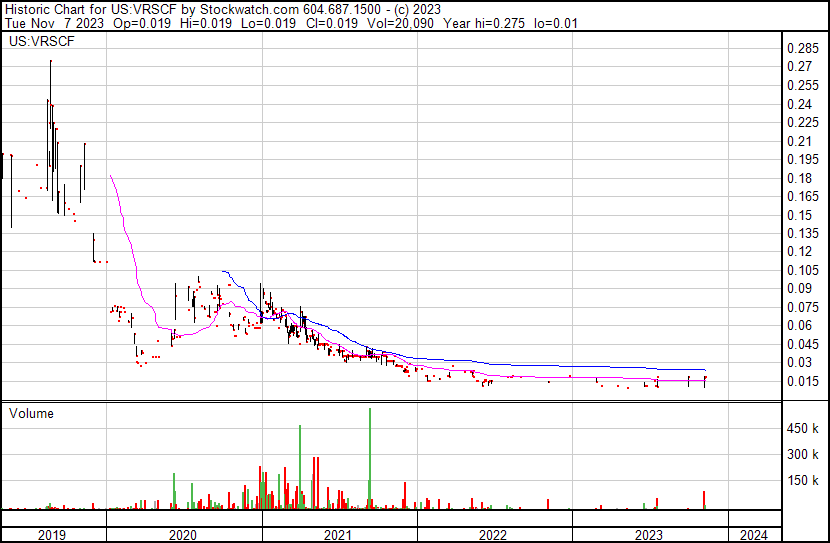Click the 2019 year label
The image size is (830, 543).
point(51,535)
